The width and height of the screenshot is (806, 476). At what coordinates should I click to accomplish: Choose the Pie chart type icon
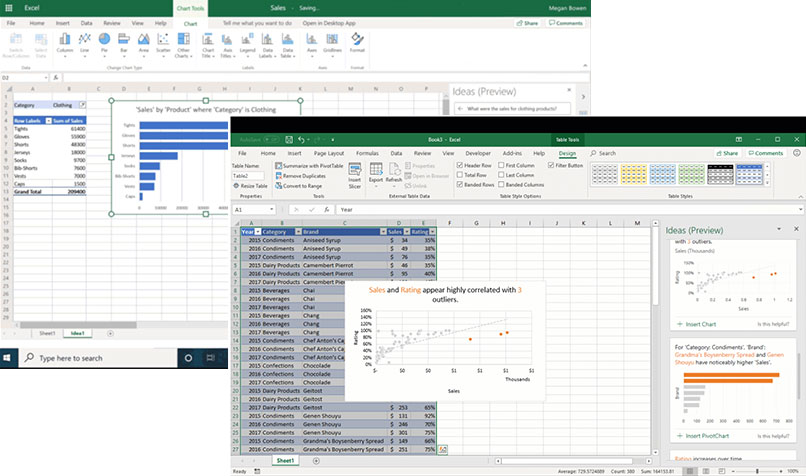(x=104, y=43)
